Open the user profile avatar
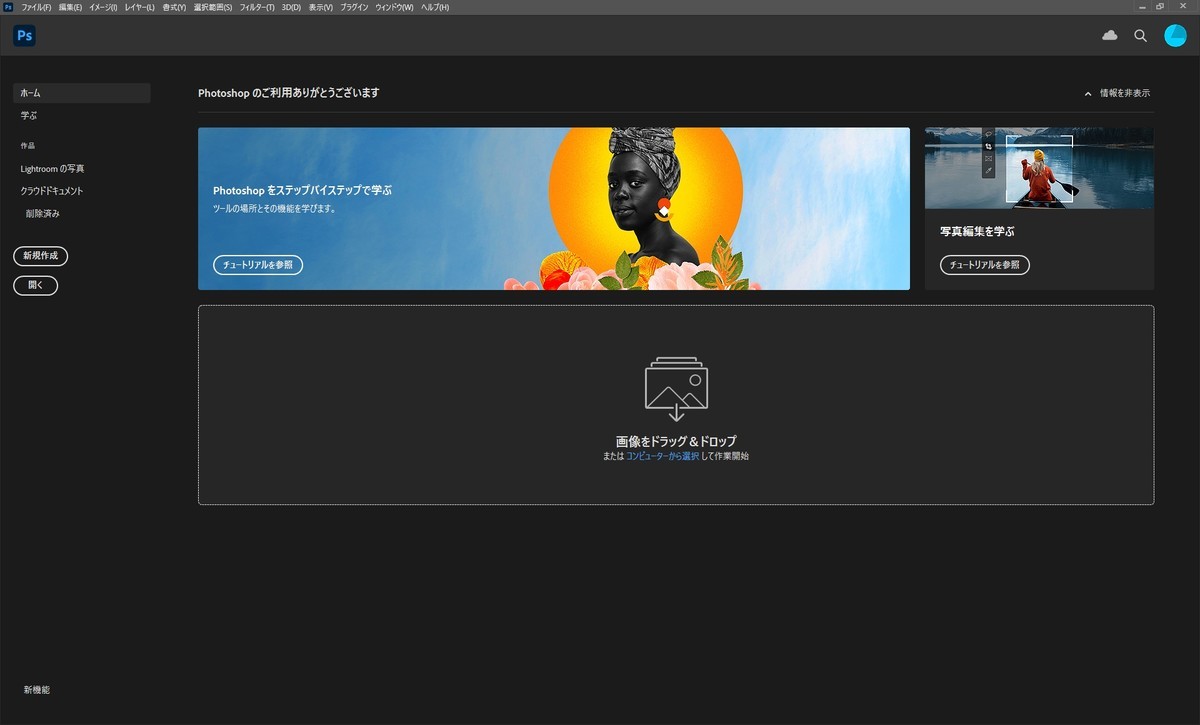Viewport: 1200px width, 725px height. tap(1175, 36)
